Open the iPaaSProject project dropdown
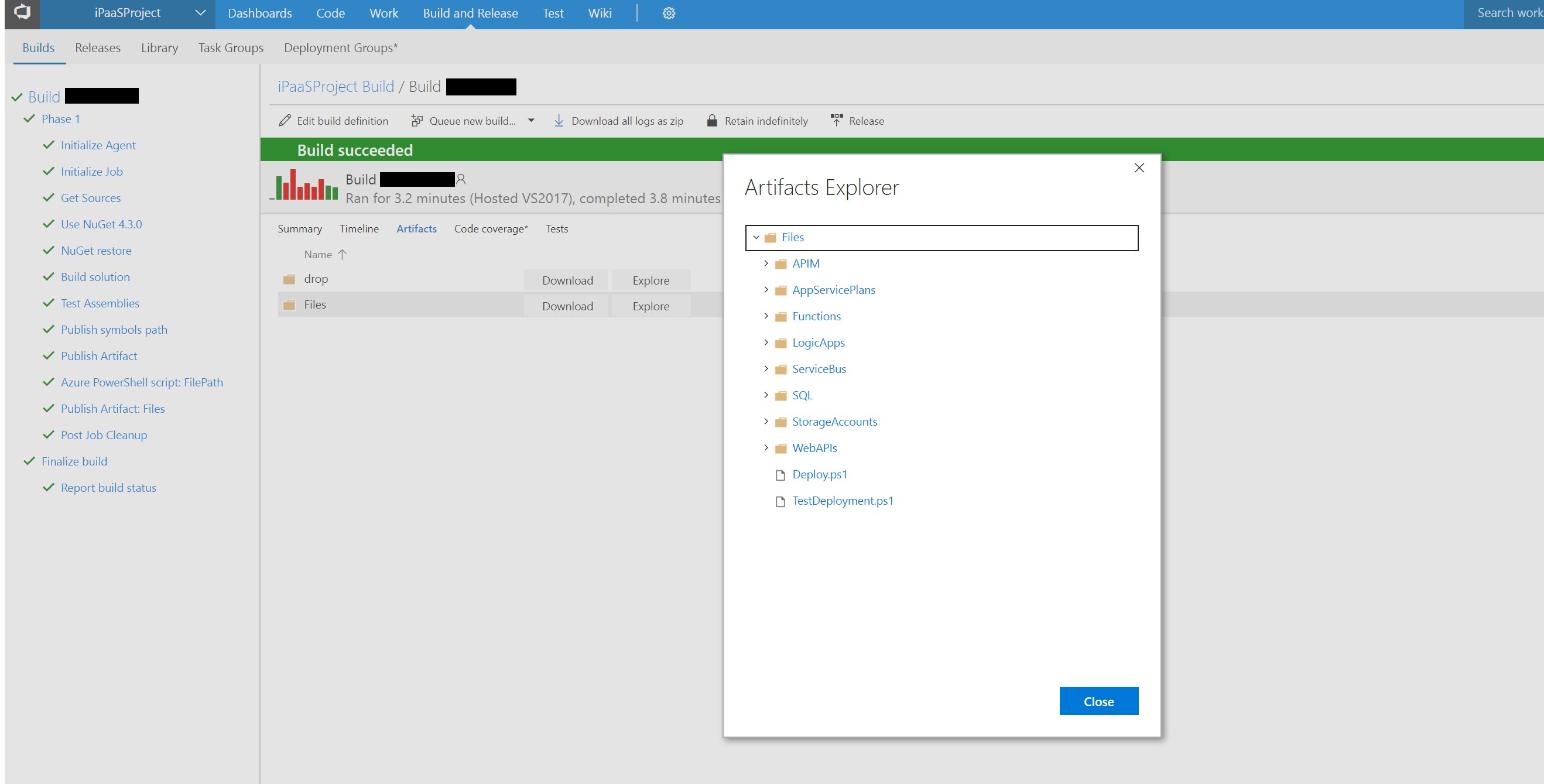Viewport: 1544px width, 784px height. point(200,12)
